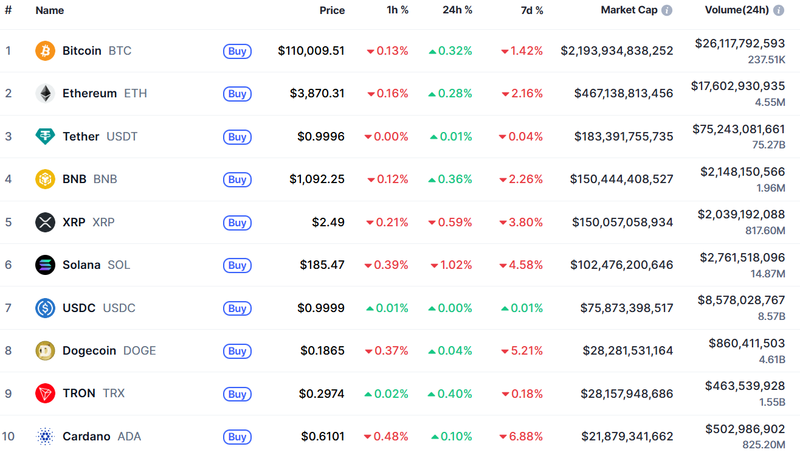Click the Bitcoin coin logo icon
Screen dimensions: 800x455
[x=45, y=50]
